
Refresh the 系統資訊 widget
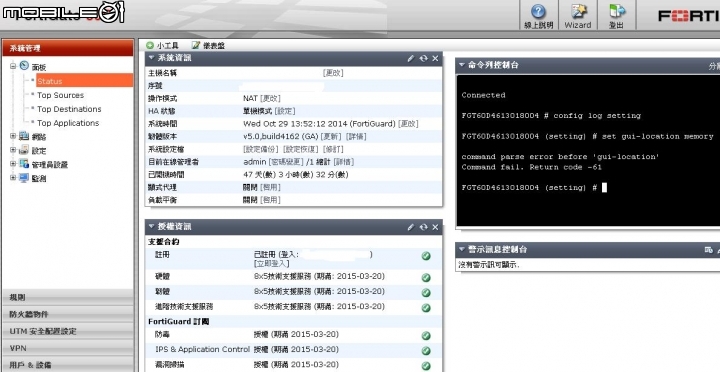click(x=423, y=58)
